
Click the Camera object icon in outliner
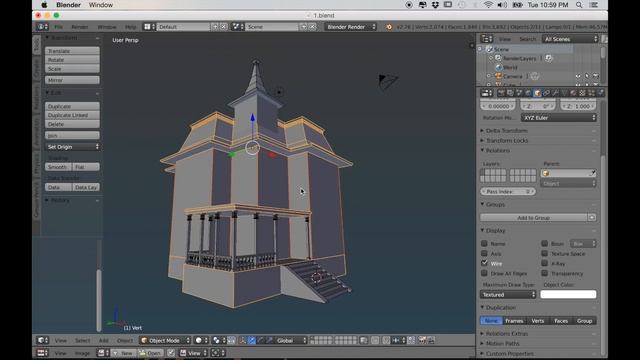pos(498,76)
